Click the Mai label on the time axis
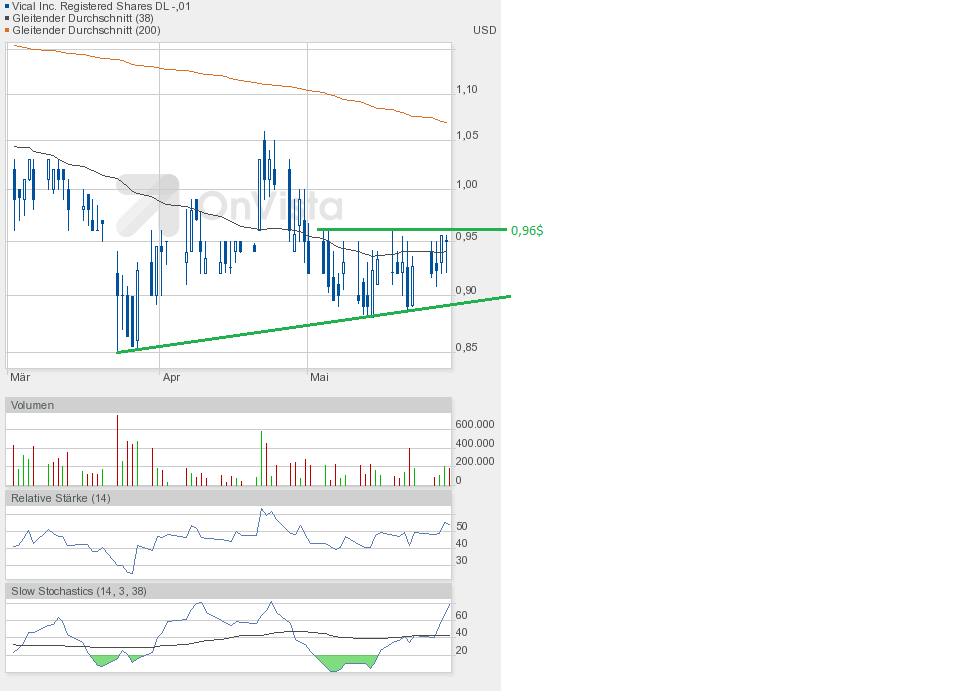960x691 pixels. pos(319,378)
